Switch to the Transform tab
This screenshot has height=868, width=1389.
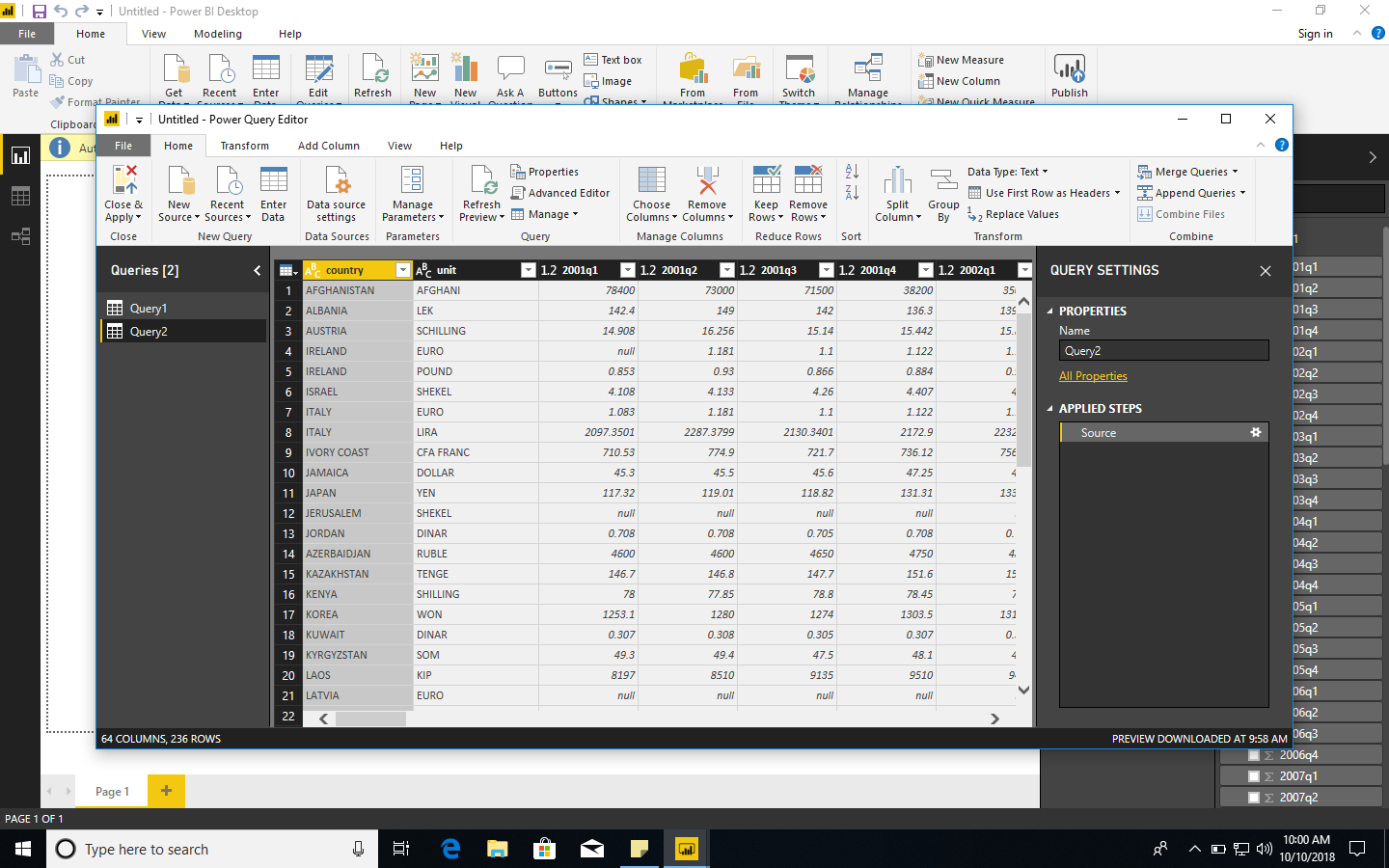(x=244, y=146)
